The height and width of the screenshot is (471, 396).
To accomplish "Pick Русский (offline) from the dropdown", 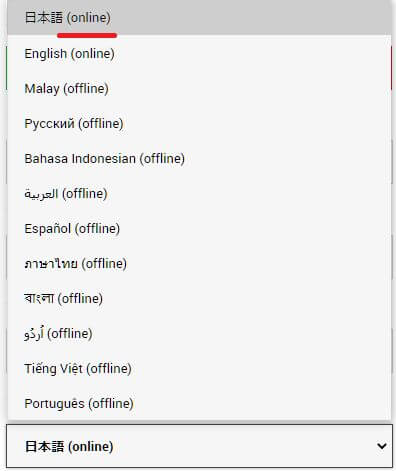I will (x=199, y=123).
